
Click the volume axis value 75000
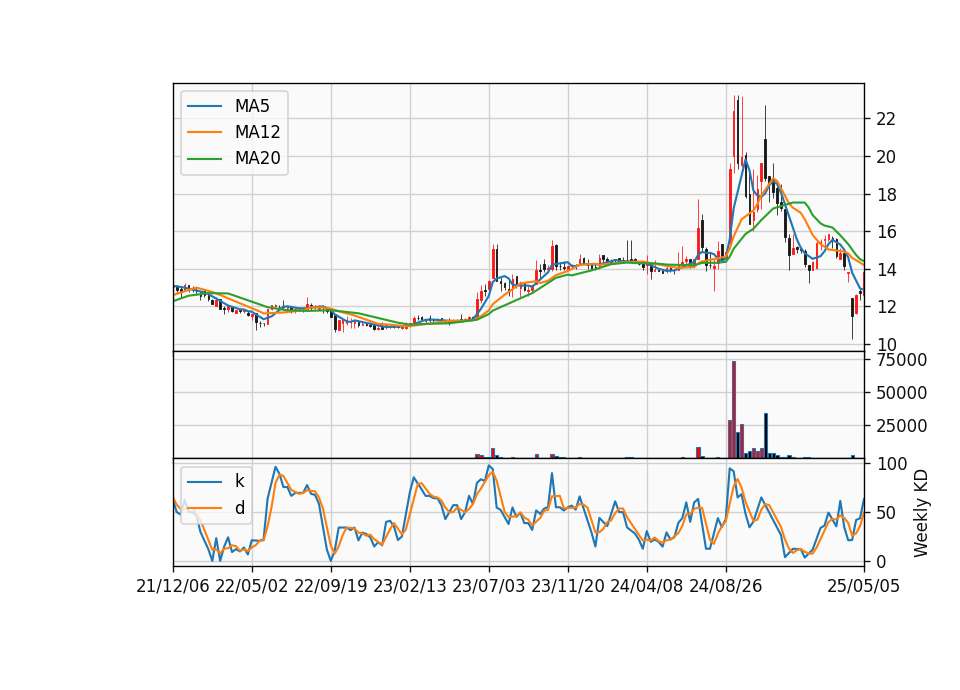901,360
